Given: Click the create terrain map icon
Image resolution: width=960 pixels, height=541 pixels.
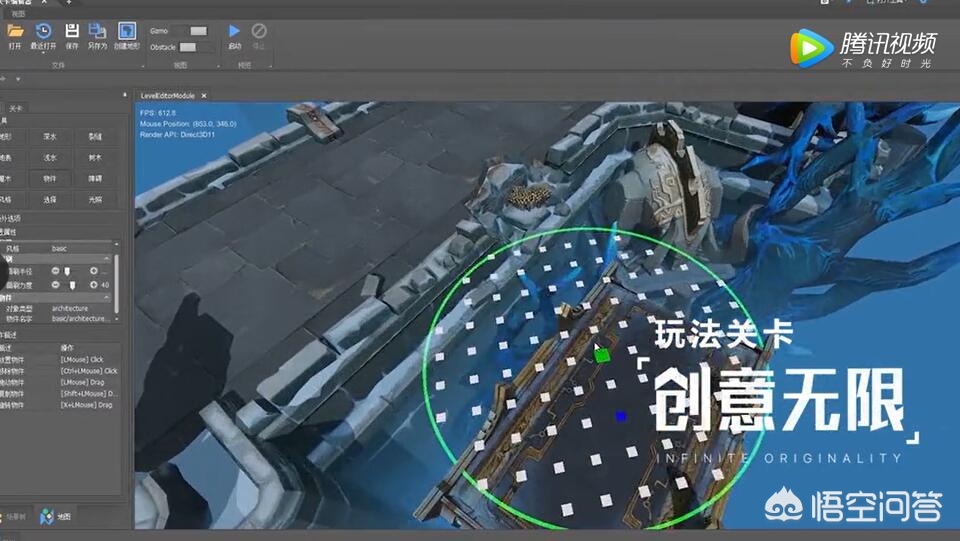Looking at the screenshot, I should (x=127, y=31).
